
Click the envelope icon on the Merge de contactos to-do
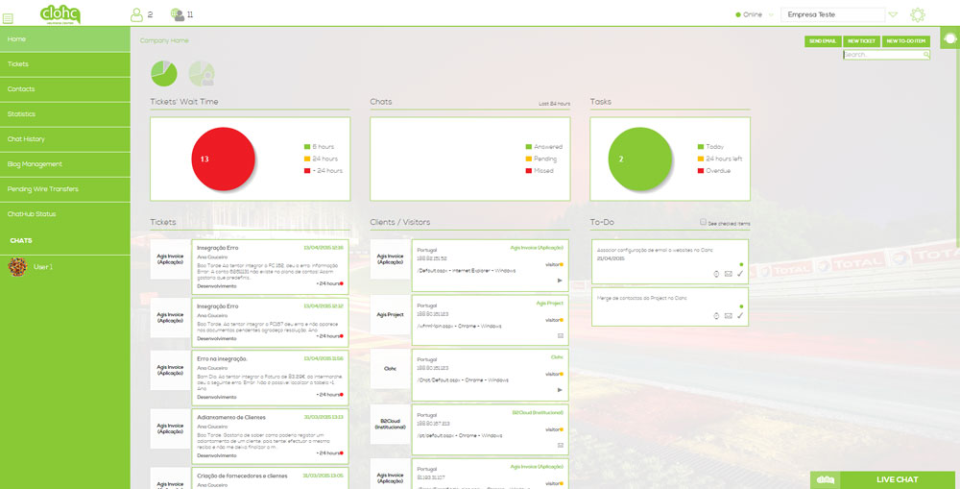pyautogui.click(x=728, y=316)
